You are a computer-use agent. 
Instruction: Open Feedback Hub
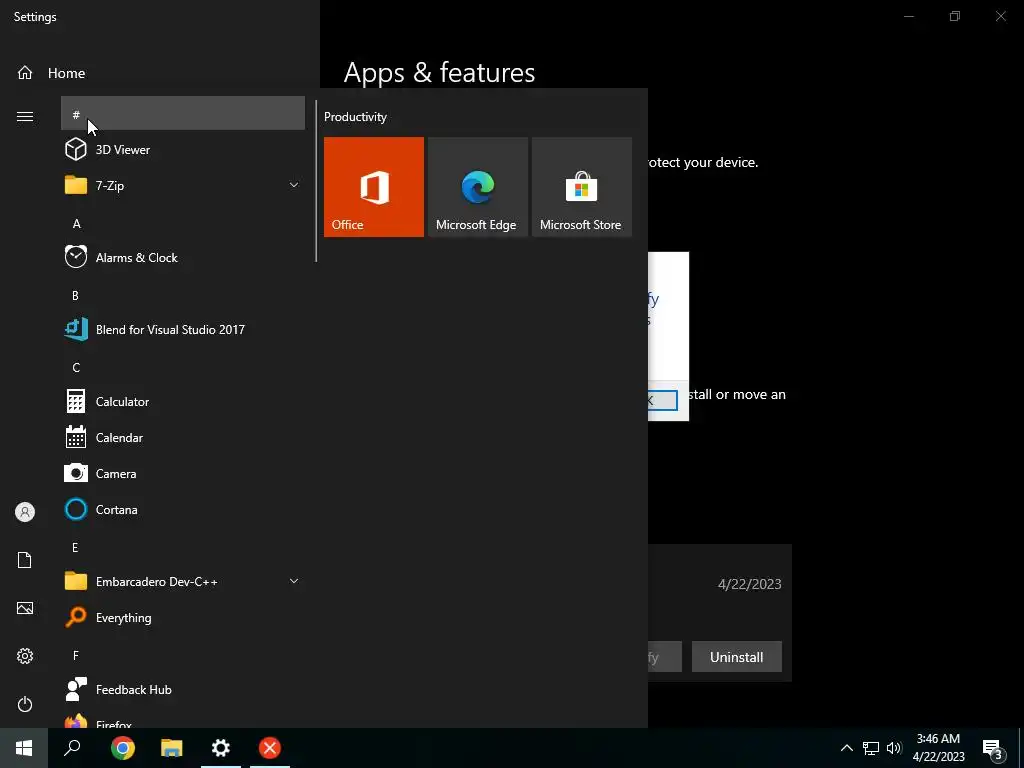click(x=183, y=690)
